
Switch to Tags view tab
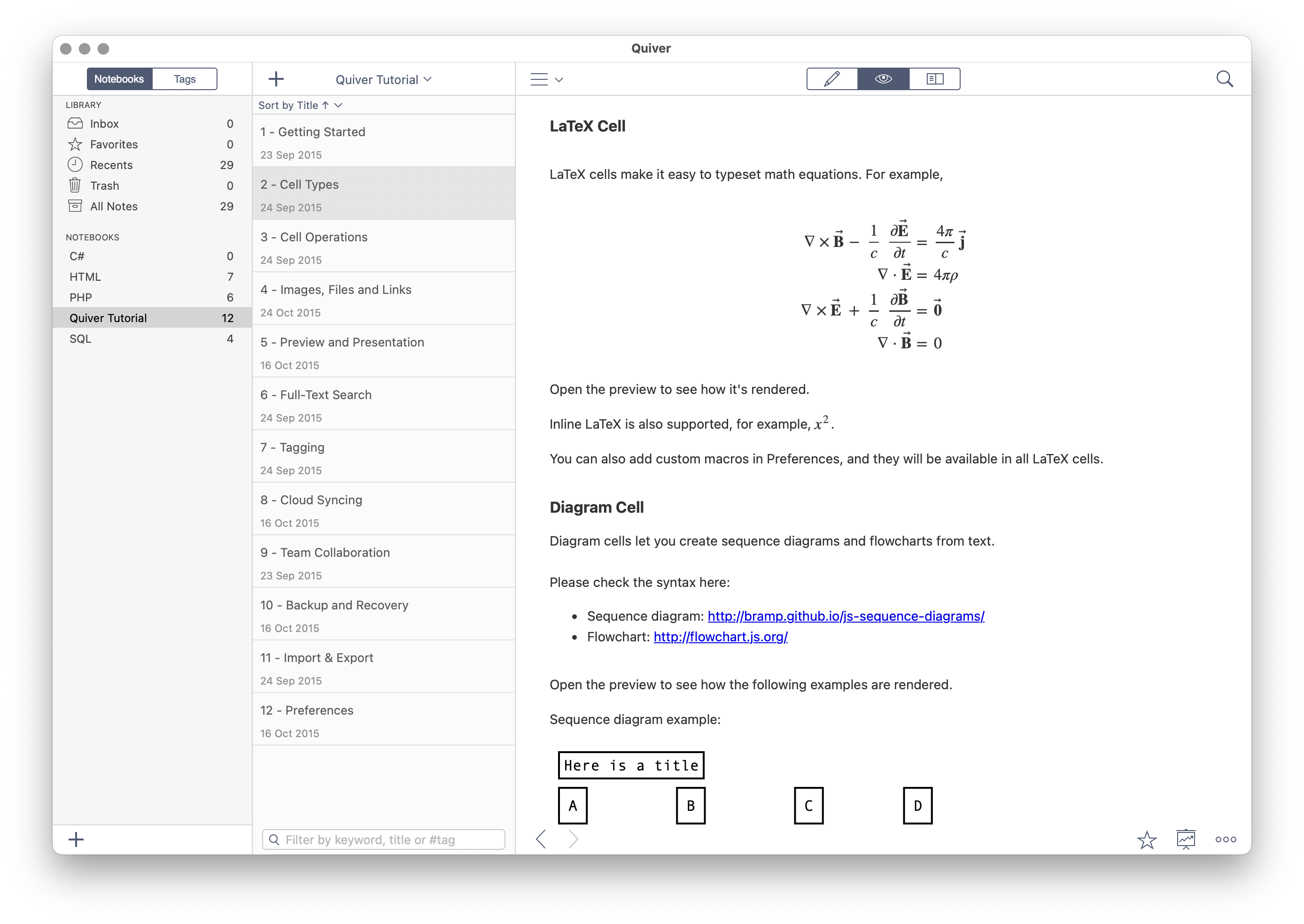[x=184, y=79]
